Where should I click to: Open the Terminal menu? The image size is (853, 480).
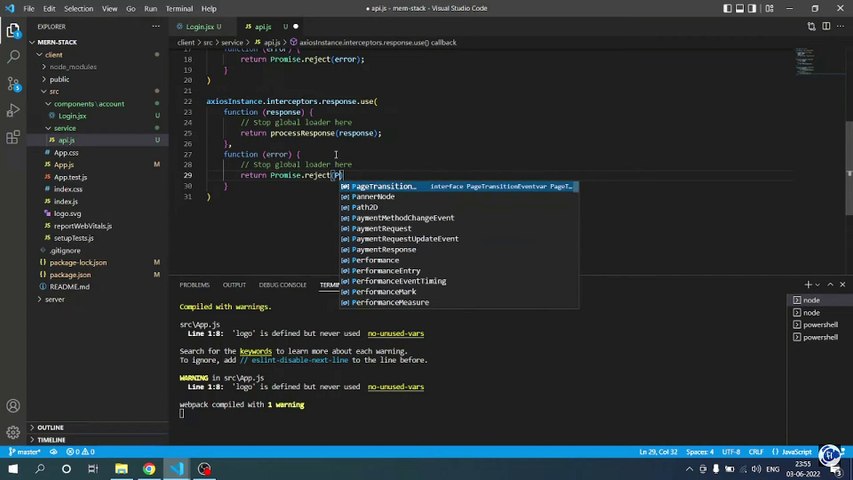[179, 9]
